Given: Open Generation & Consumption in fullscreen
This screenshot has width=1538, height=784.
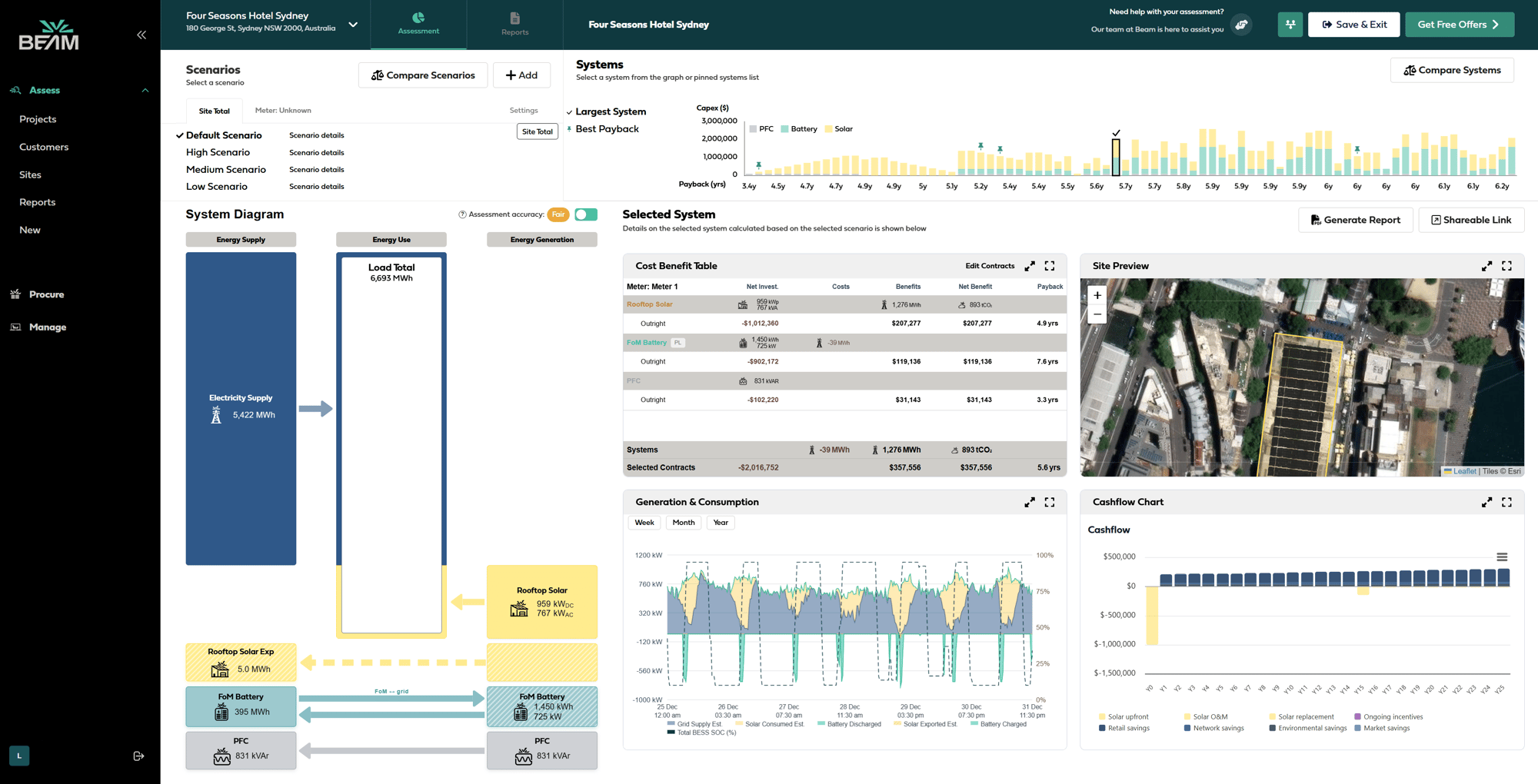Looking at the screenshot, I should pyautogui.click(x=1050, y=502).
